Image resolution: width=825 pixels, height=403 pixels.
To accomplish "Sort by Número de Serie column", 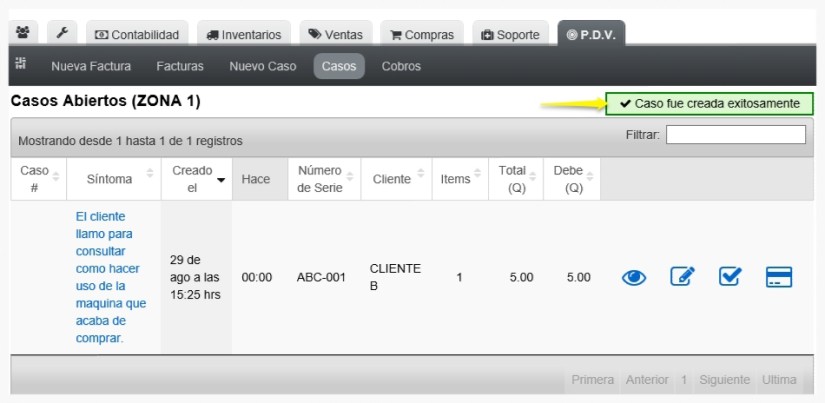I will (x=324, y=179).
